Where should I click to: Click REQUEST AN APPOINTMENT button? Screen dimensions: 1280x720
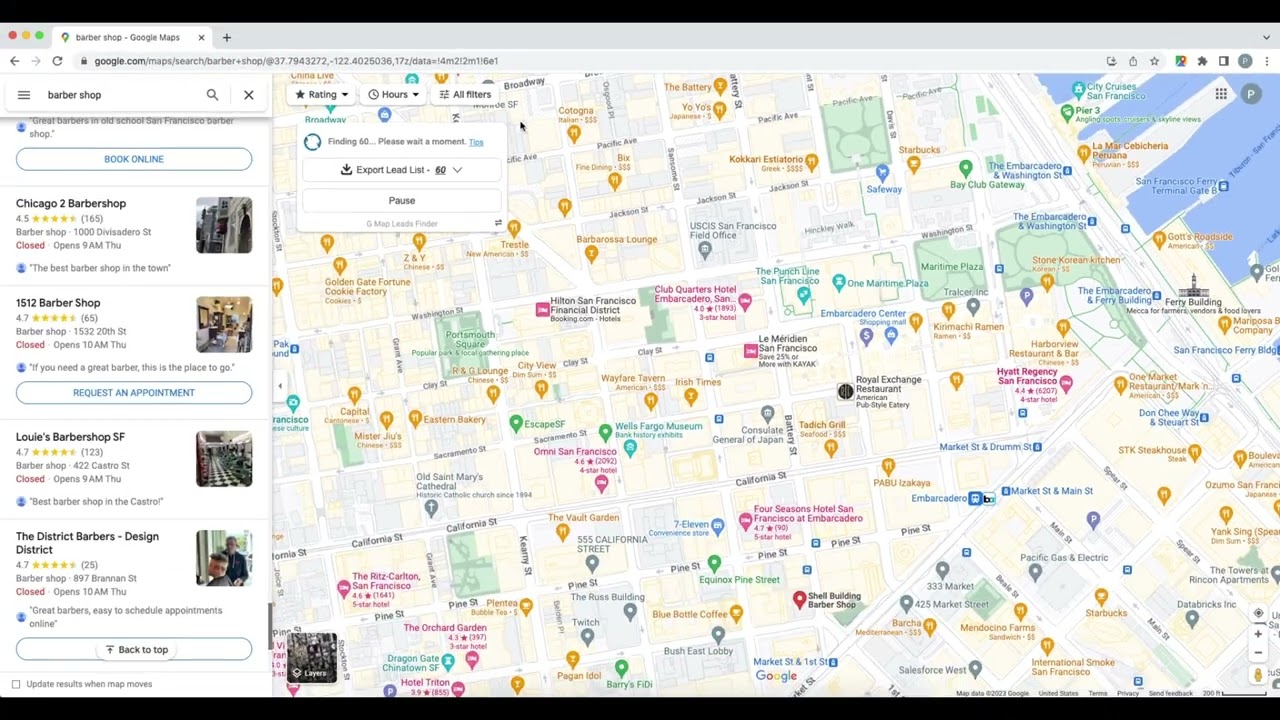pyautogui.click(x=134, y=393)
